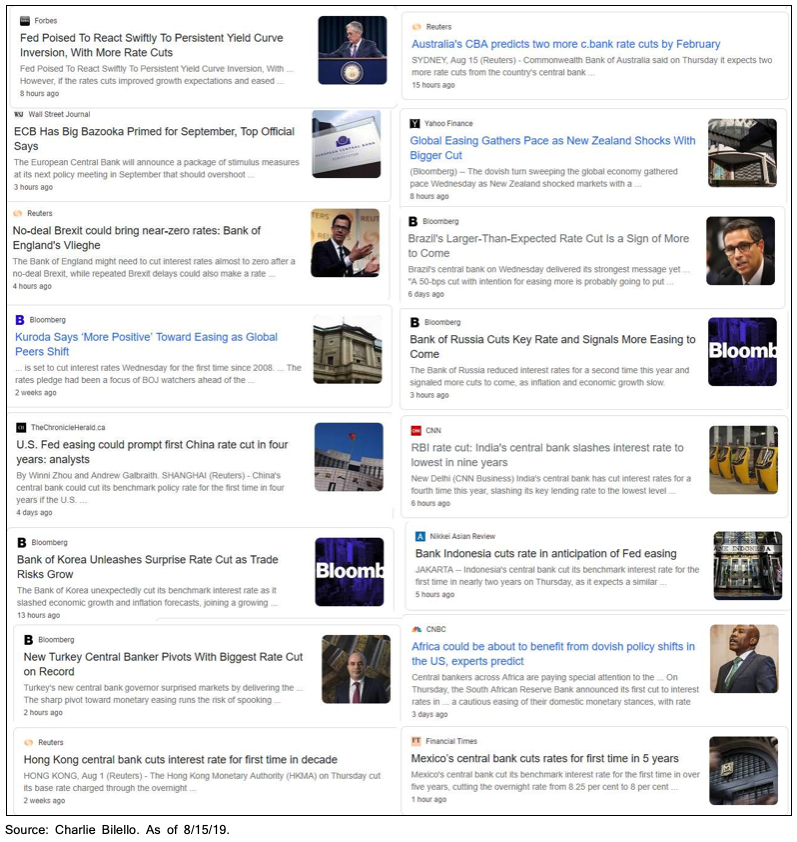Click the Financial Times source name
The width and height of the screenshot is (797, 842).
[451, 741]
